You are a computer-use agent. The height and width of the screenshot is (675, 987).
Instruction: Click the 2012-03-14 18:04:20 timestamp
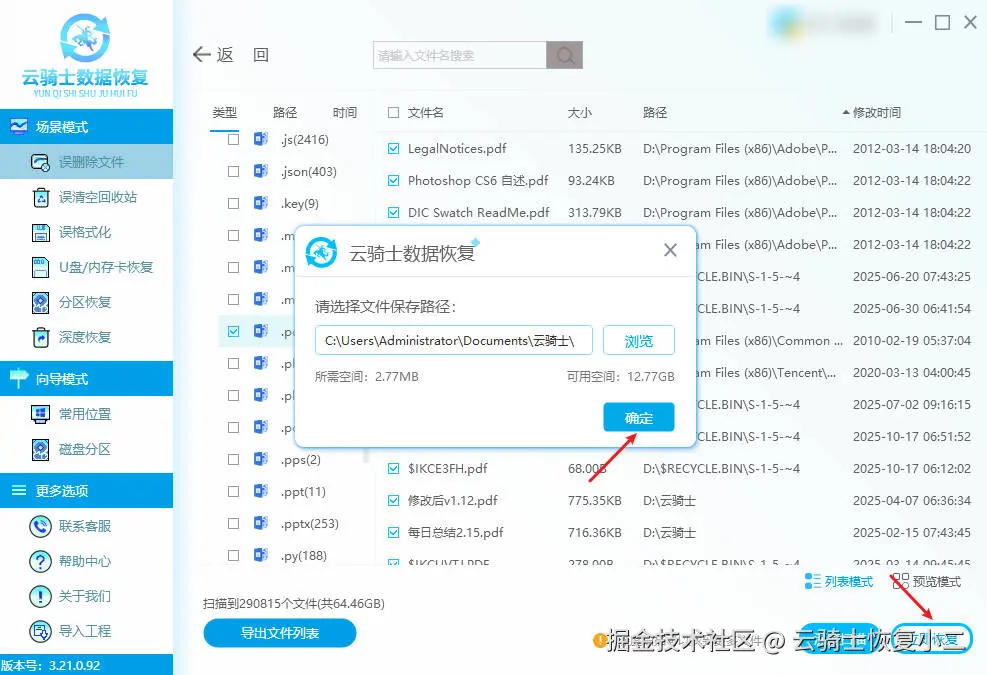coord(911,149)
